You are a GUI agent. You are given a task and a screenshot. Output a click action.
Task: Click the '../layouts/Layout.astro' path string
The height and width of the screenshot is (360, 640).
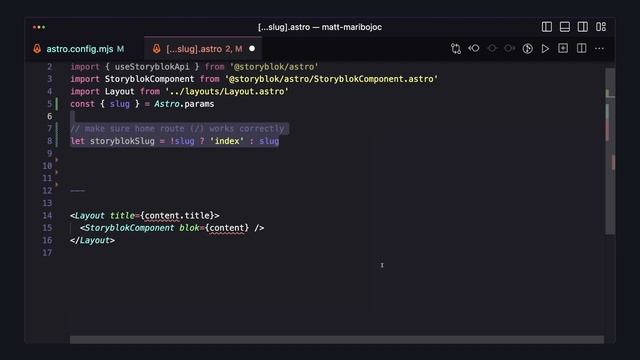227,91
